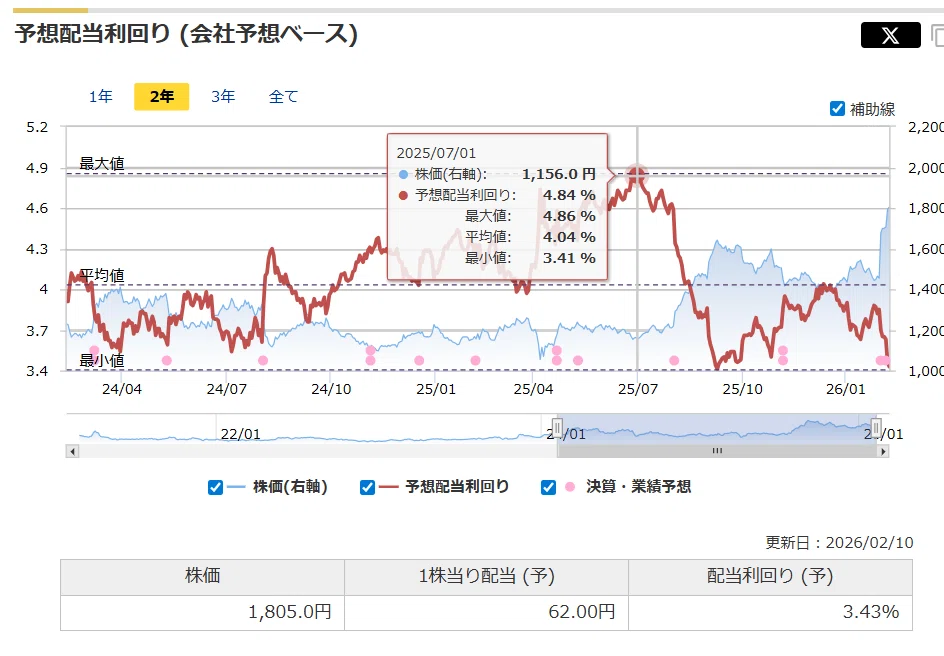
Task: Share chart via the X button
Action: (890, 35)
